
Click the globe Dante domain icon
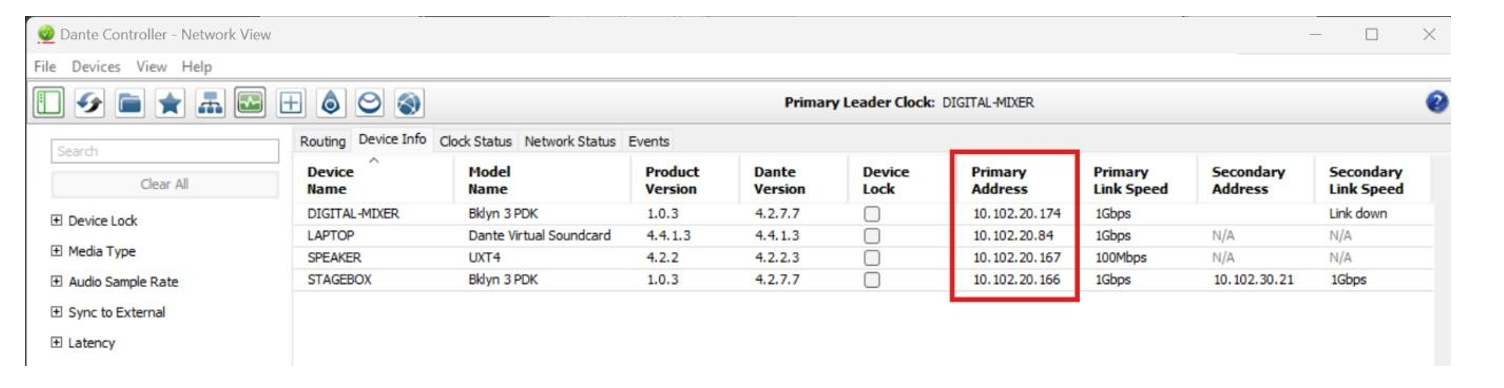[410, 102]
